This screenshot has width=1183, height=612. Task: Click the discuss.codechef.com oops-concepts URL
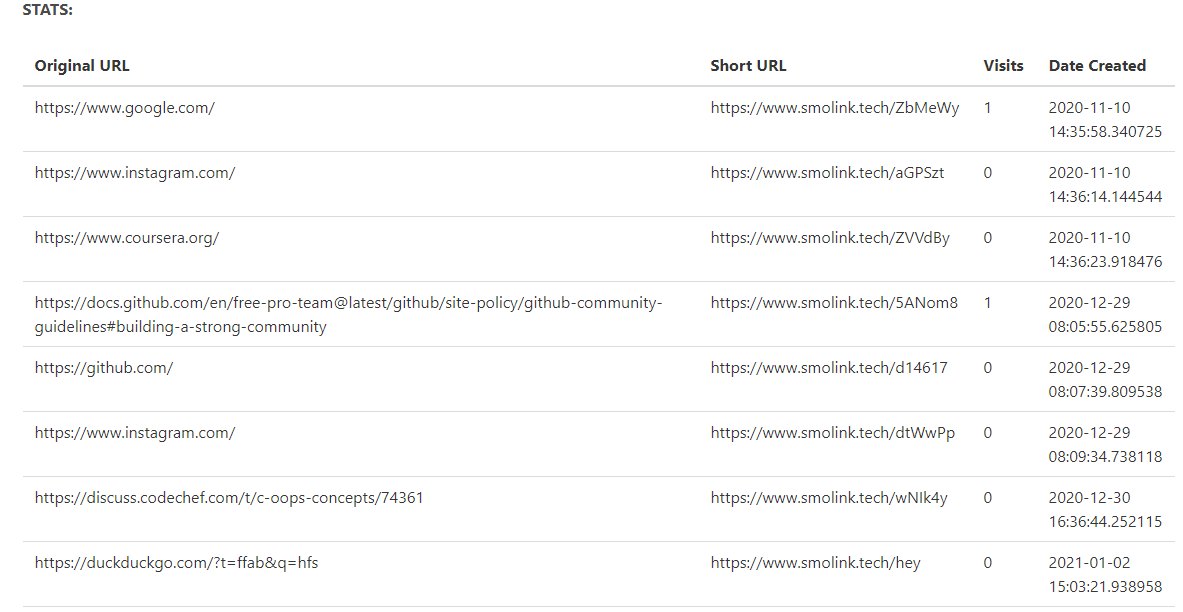(x=229, y=497)
